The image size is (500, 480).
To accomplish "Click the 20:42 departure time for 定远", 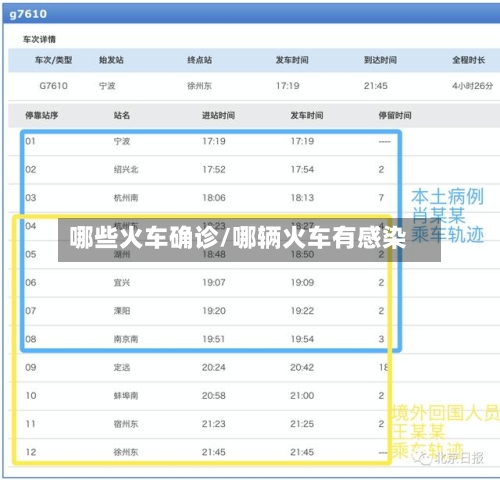I will [302, 367].
